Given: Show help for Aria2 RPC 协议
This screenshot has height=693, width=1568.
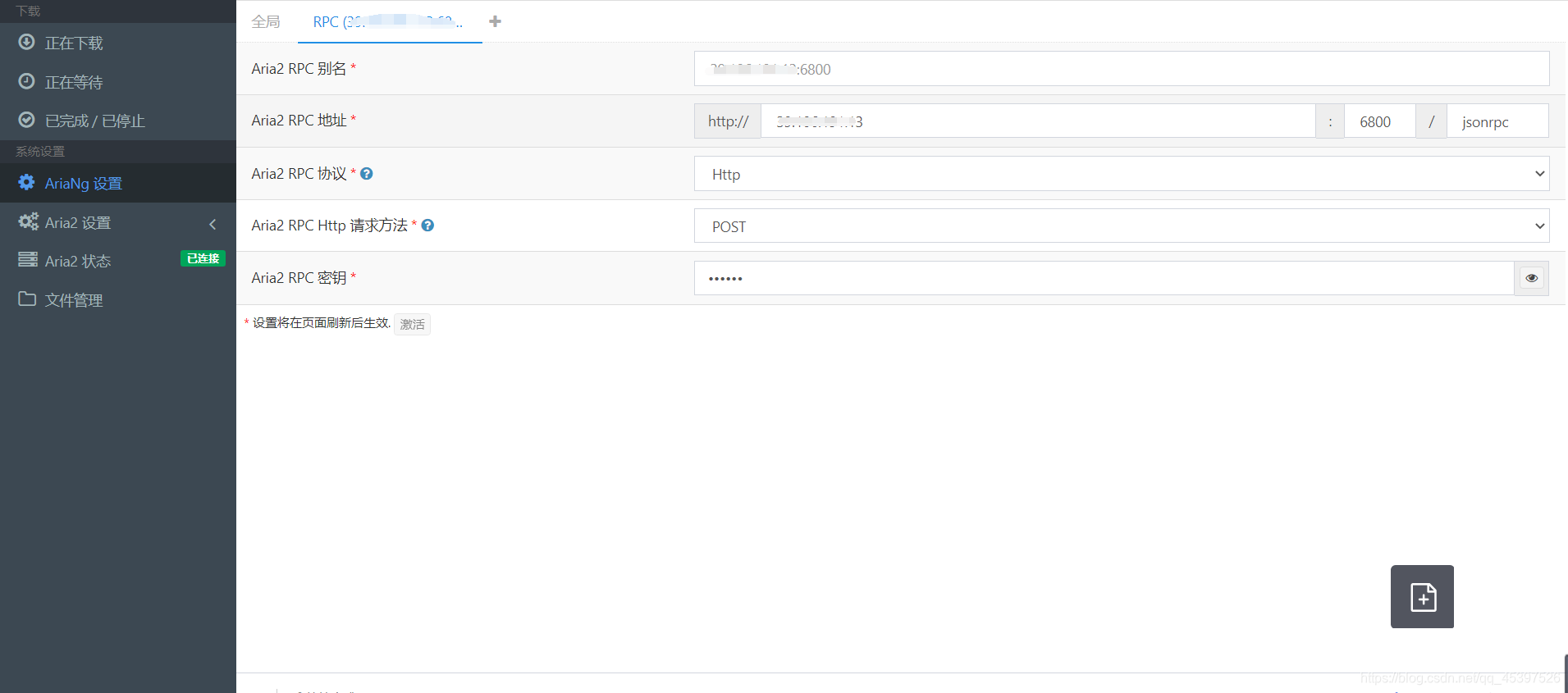Looking at the screenshot, I should [367, 174].
